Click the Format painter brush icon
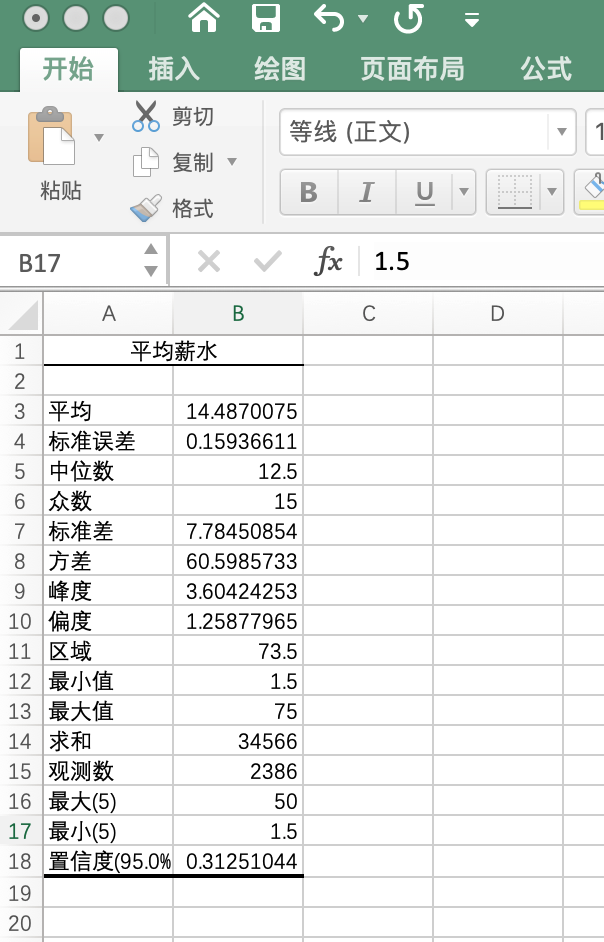This screenshot has width=604, height=942. [146, 208]
